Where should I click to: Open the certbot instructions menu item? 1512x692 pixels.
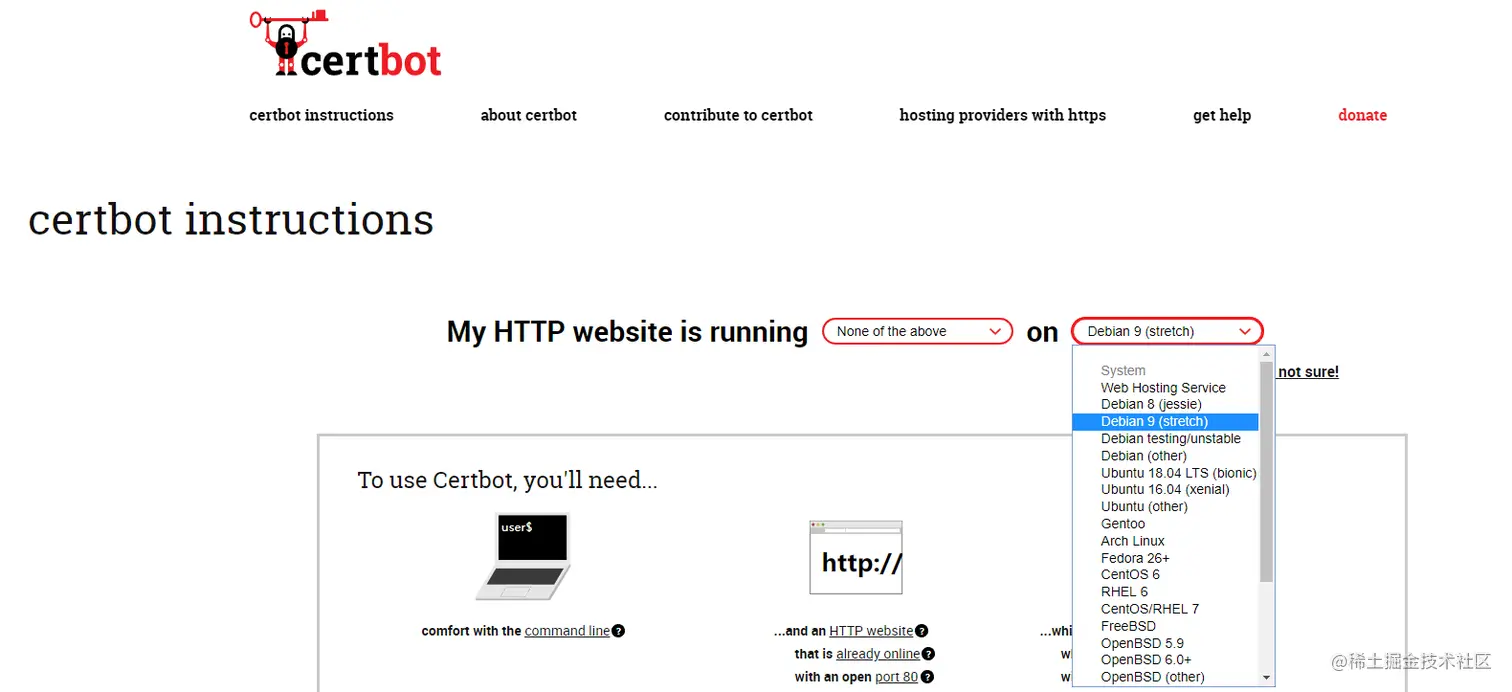tap(321, 115)
